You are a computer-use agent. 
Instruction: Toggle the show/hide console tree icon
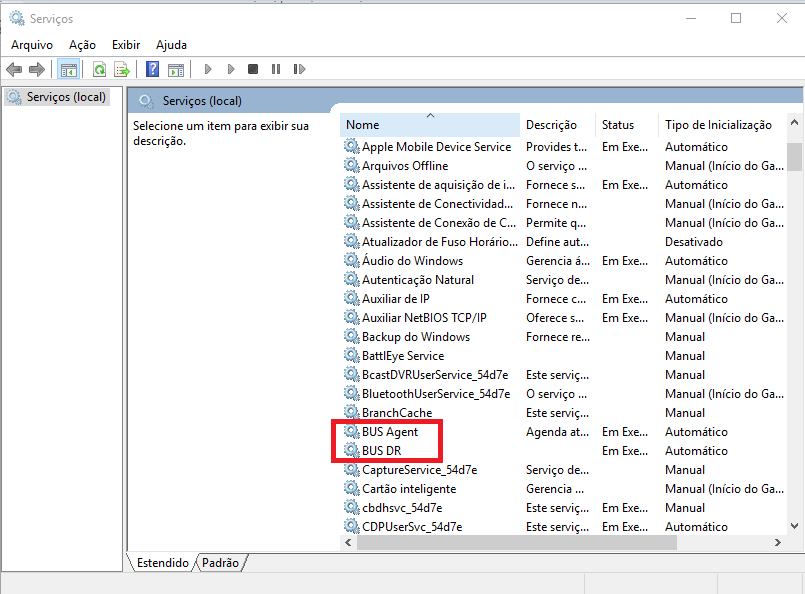pyautogui.click(x=69, y=69)
